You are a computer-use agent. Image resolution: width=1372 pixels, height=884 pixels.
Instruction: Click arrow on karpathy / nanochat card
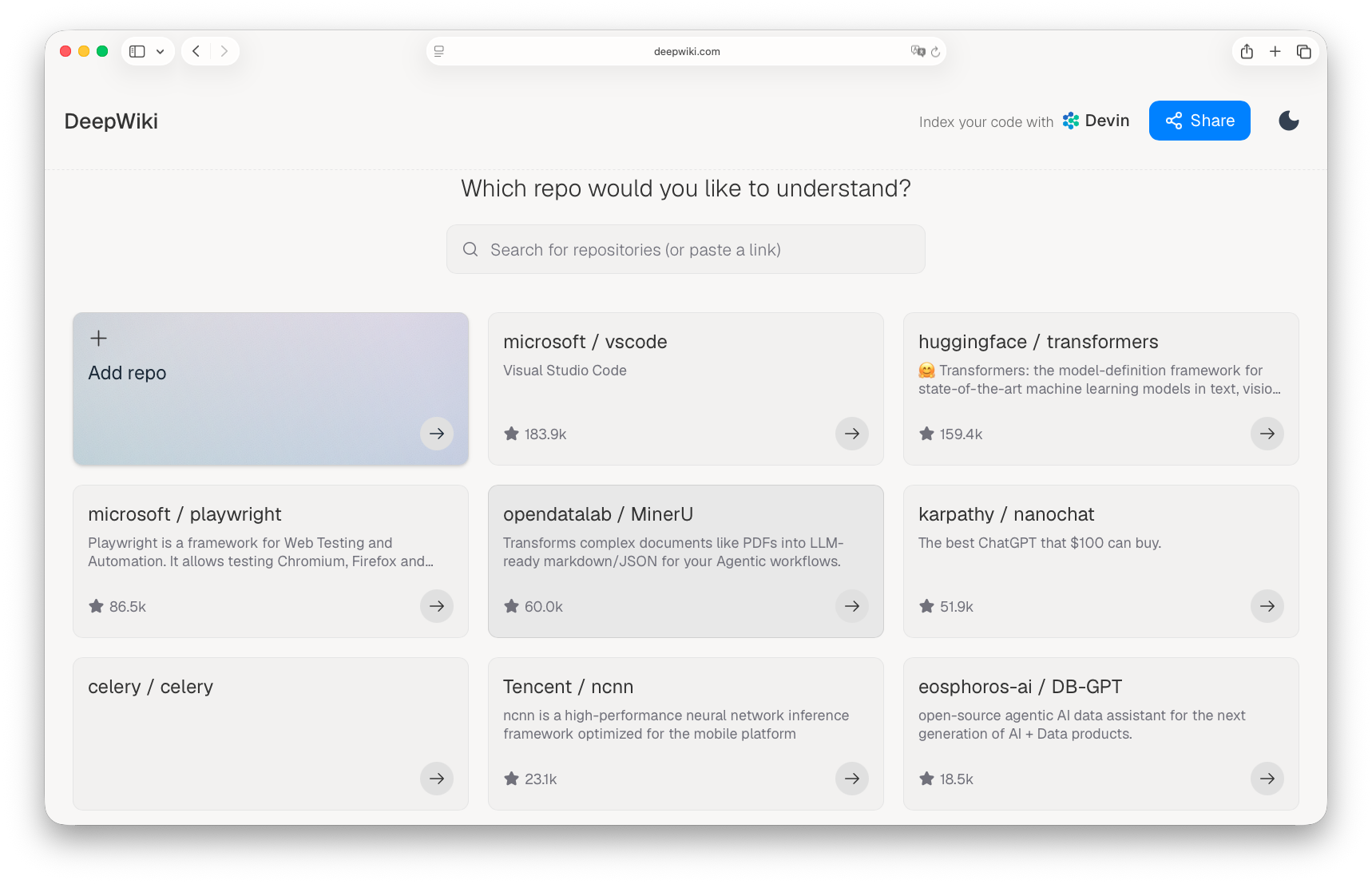point(1267,606)
